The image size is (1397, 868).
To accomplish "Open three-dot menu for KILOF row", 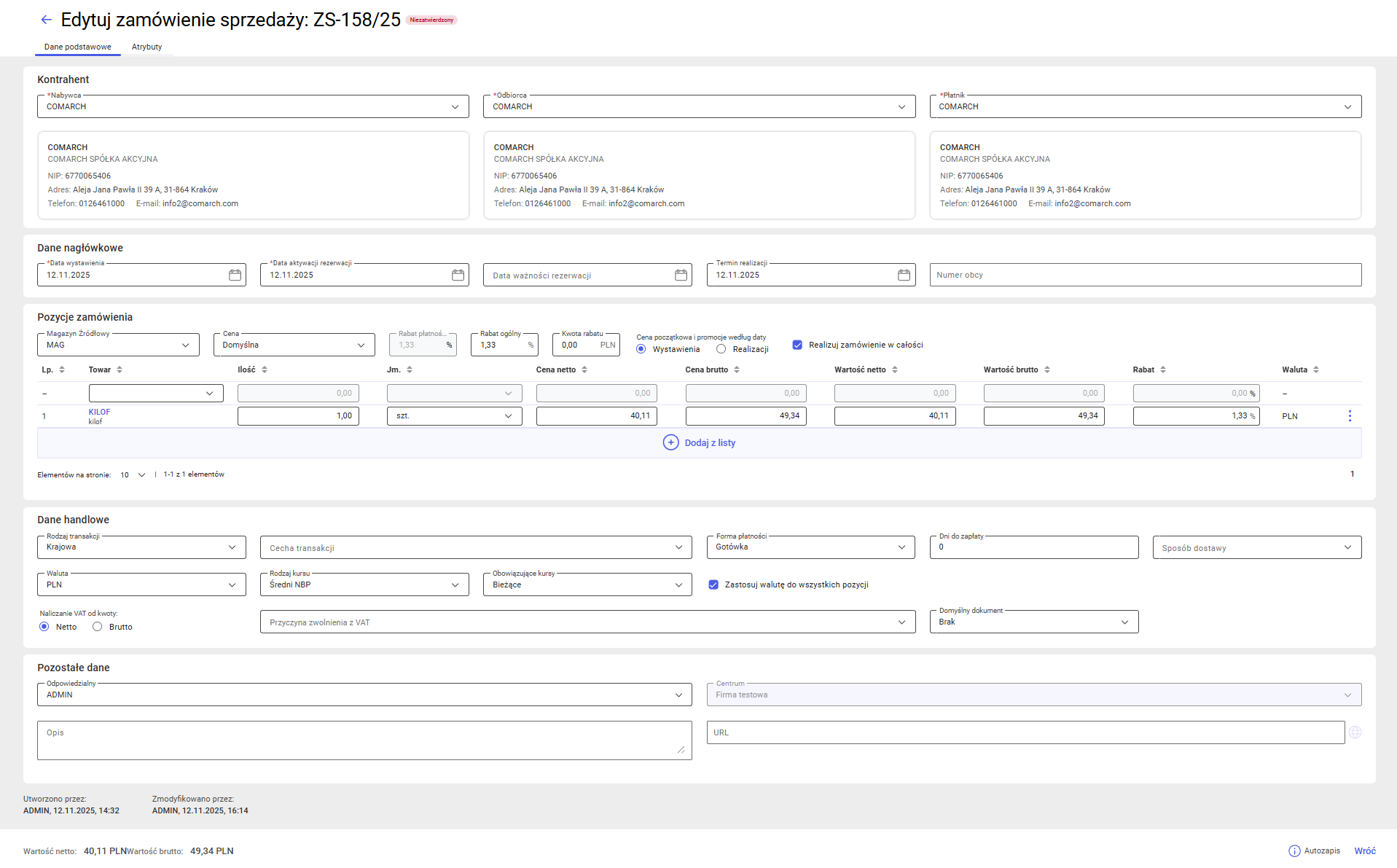I will [1349, 415].
